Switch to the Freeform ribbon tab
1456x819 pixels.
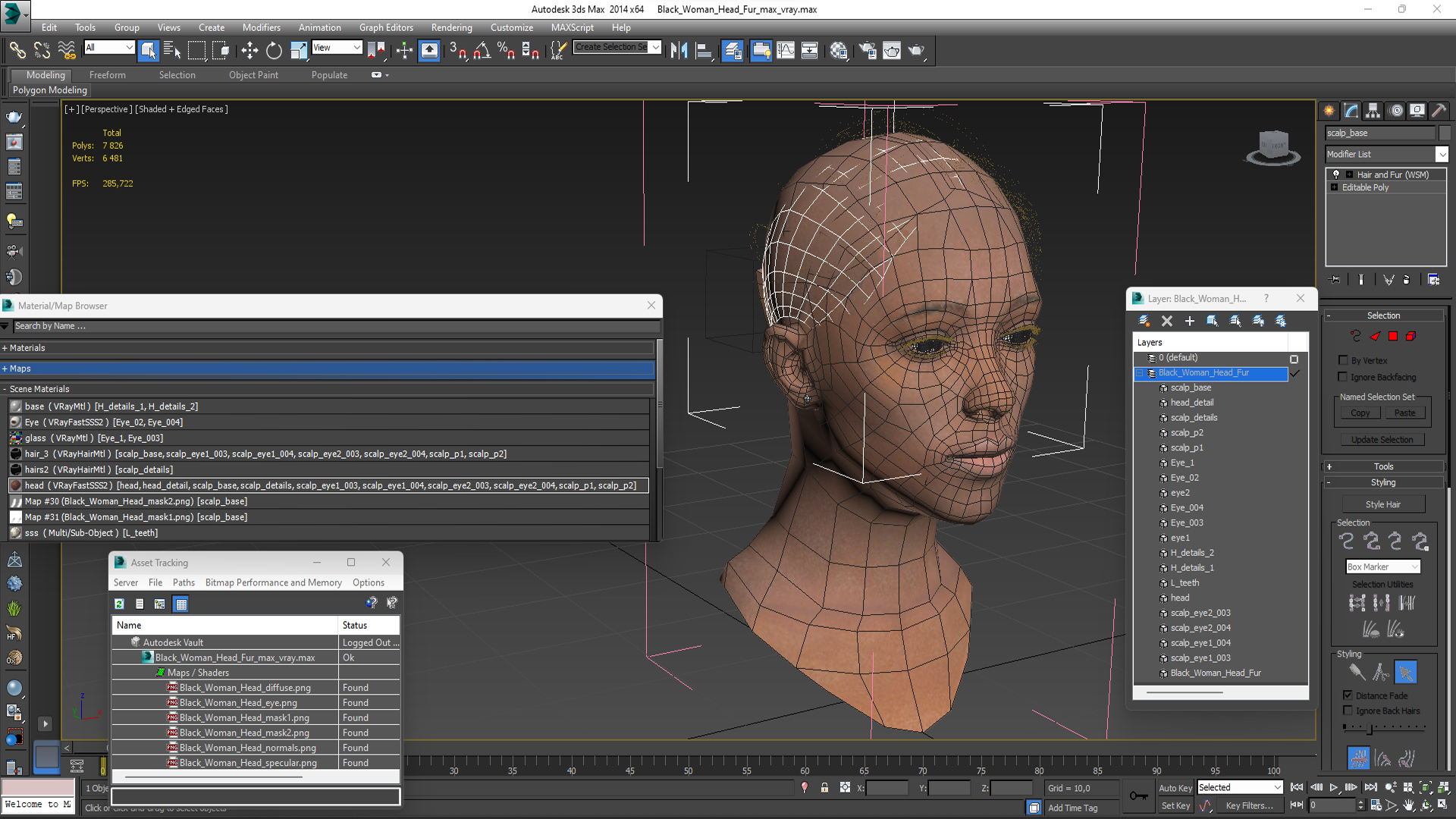click(107, 75)
